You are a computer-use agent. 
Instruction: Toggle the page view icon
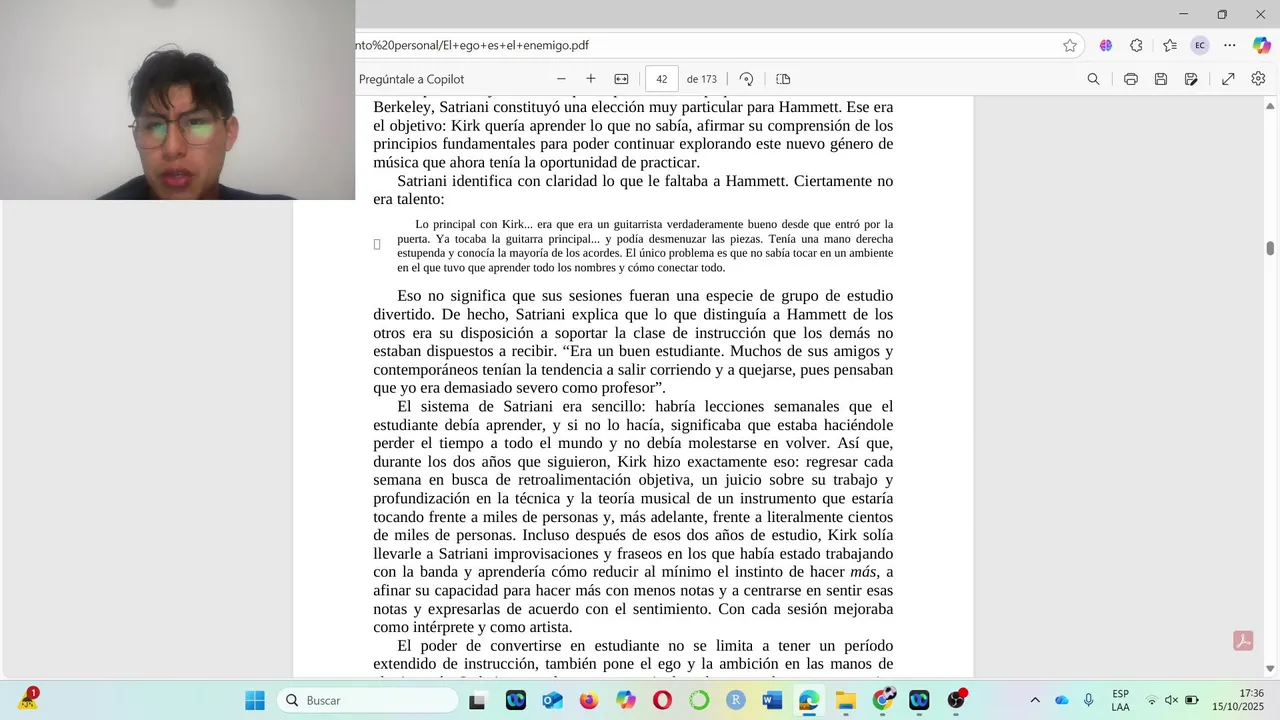(x=783, y=79)
